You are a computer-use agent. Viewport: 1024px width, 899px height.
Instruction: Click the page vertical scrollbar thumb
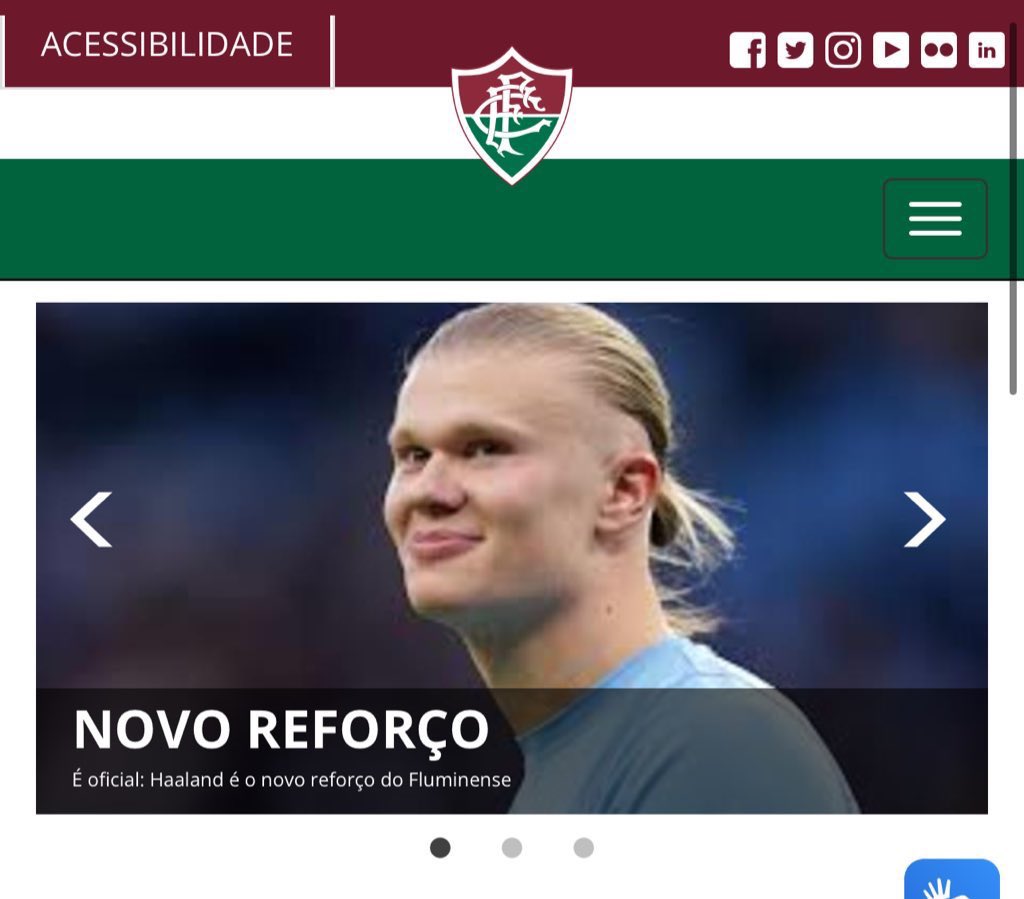click(x=1013, y=209)
